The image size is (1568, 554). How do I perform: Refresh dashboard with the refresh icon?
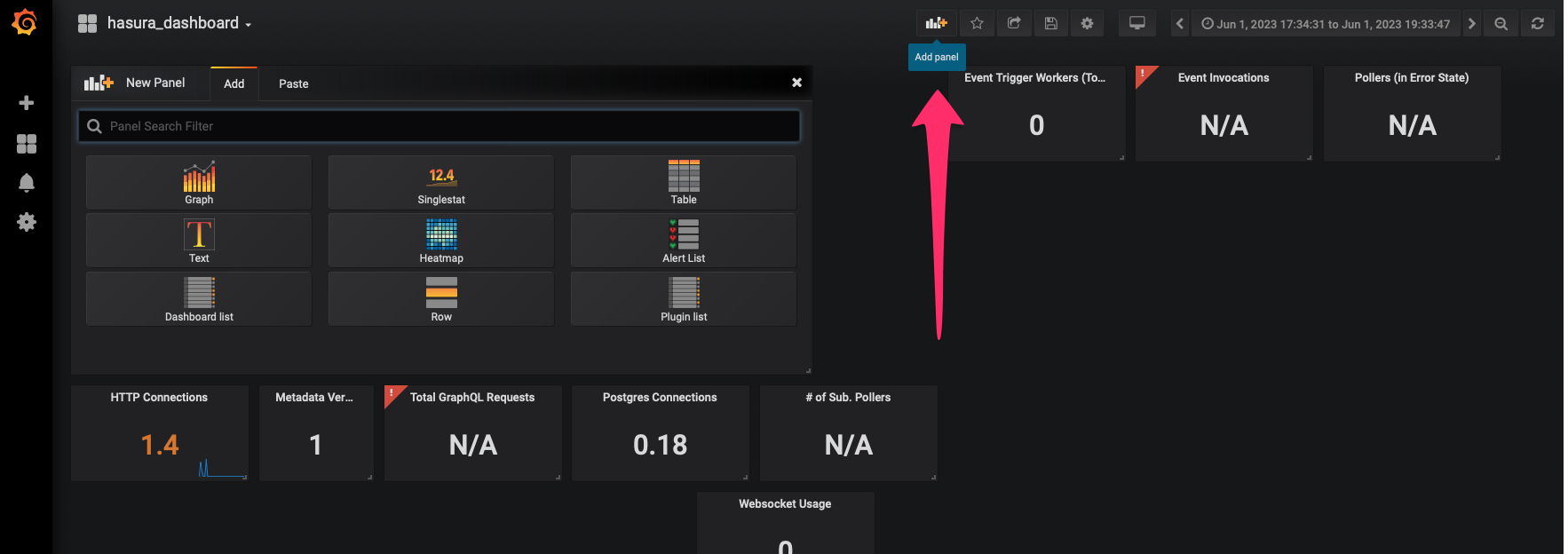point(1538,24)
